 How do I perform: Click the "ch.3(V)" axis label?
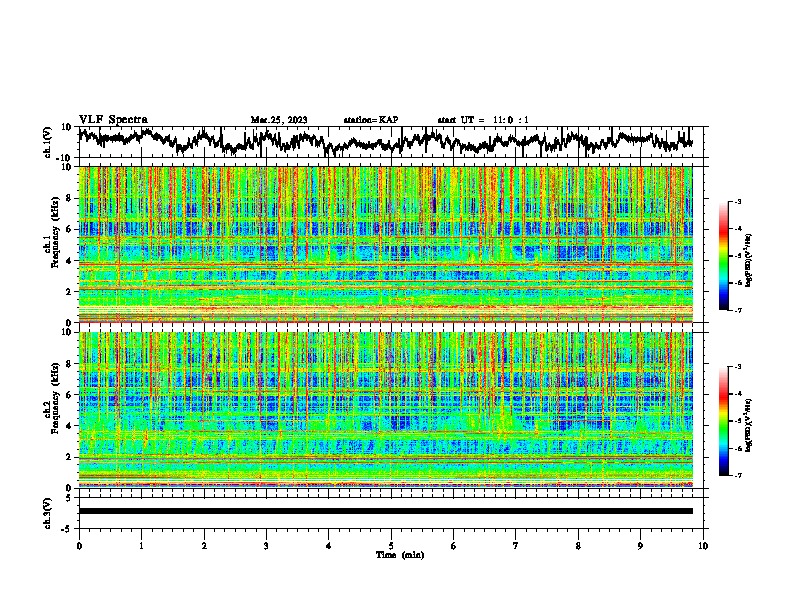coord(48,513)
